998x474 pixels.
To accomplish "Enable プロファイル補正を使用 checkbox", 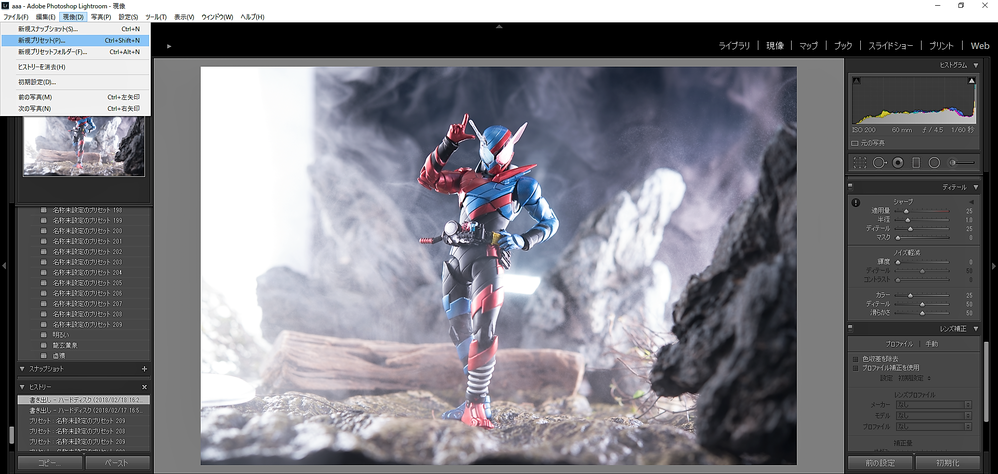I will pyautogui.click(x=855, y=368).
